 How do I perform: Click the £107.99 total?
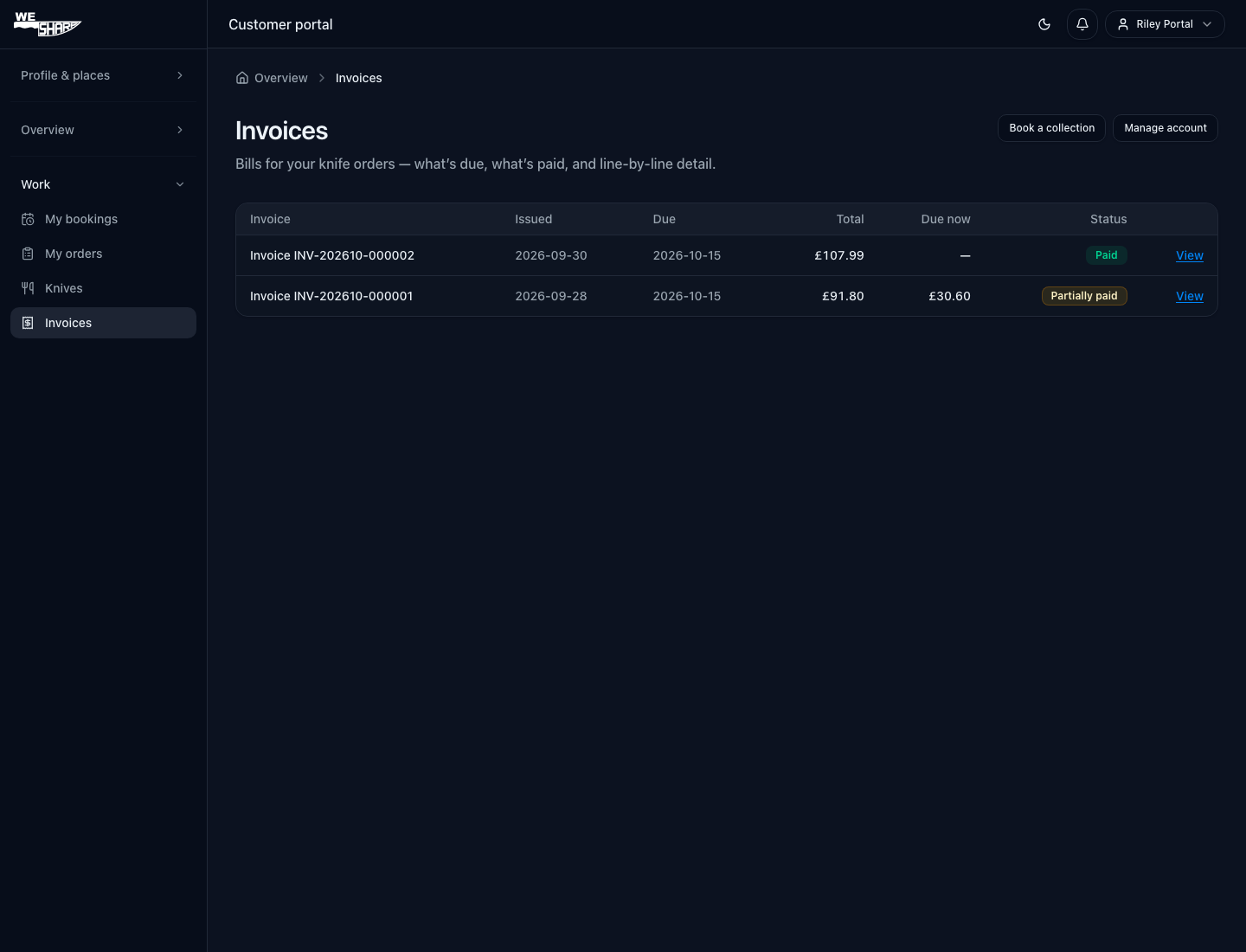point(839,255)
